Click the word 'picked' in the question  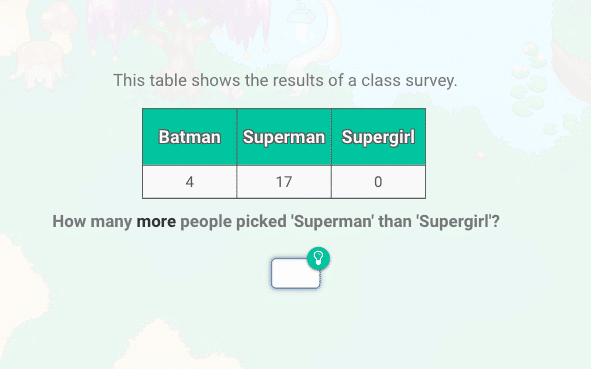click(261, 222)
